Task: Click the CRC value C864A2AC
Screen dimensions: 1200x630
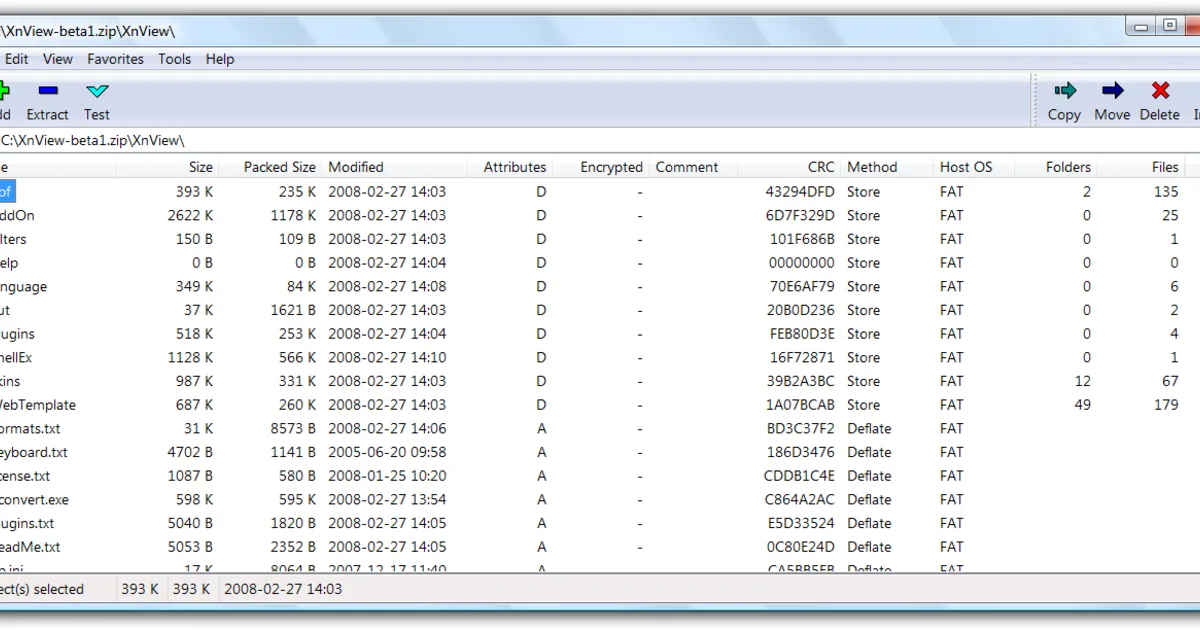Action: (x=800, y=500)
